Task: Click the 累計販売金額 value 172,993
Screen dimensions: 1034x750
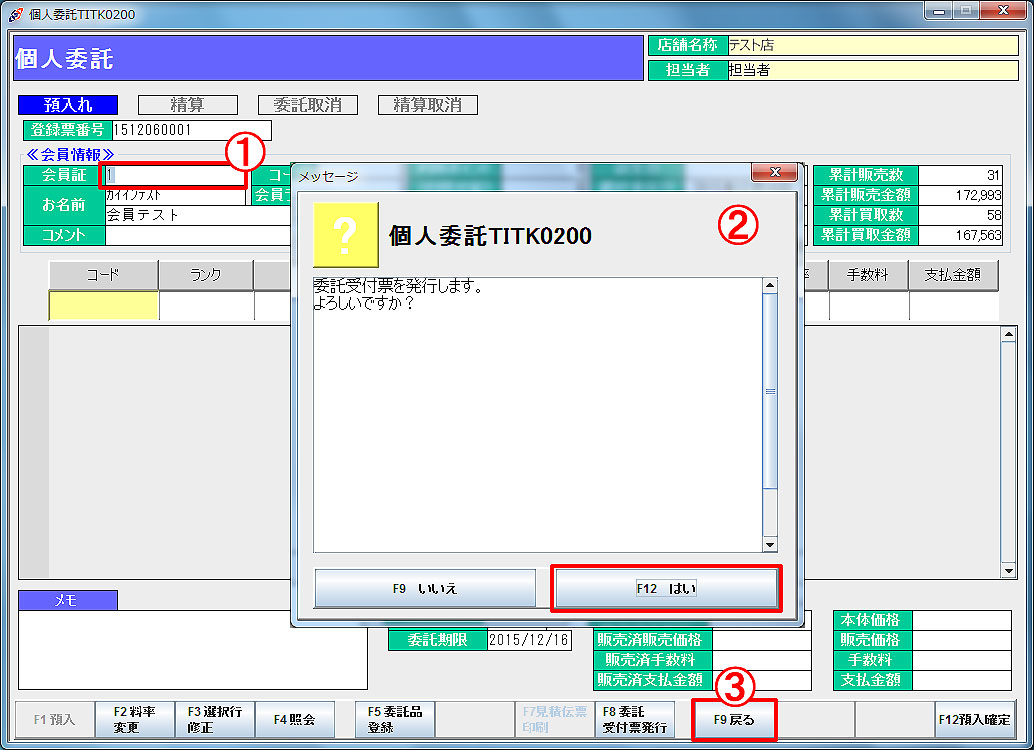Action: tap(960, 195)
